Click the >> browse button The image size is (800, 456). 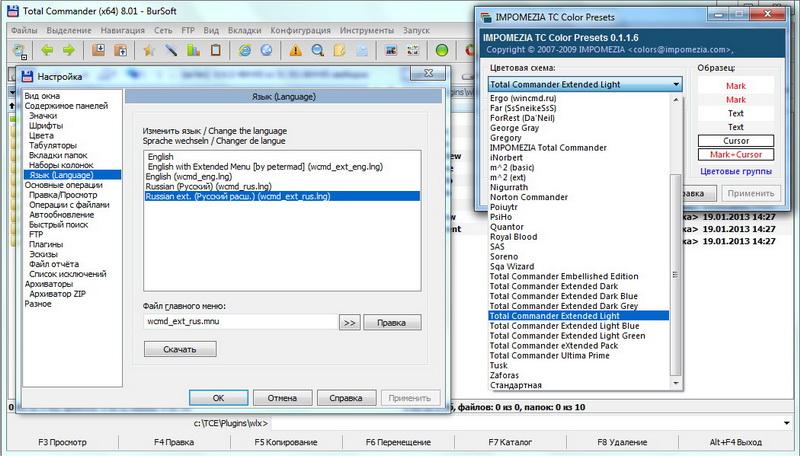point(349,322)
